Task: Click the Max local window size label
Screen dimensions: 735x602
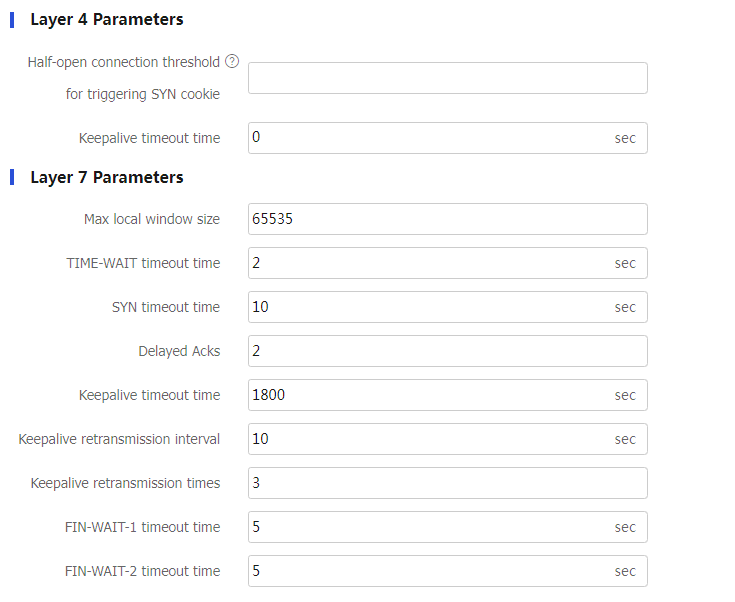Action: (x=152, y=219)
